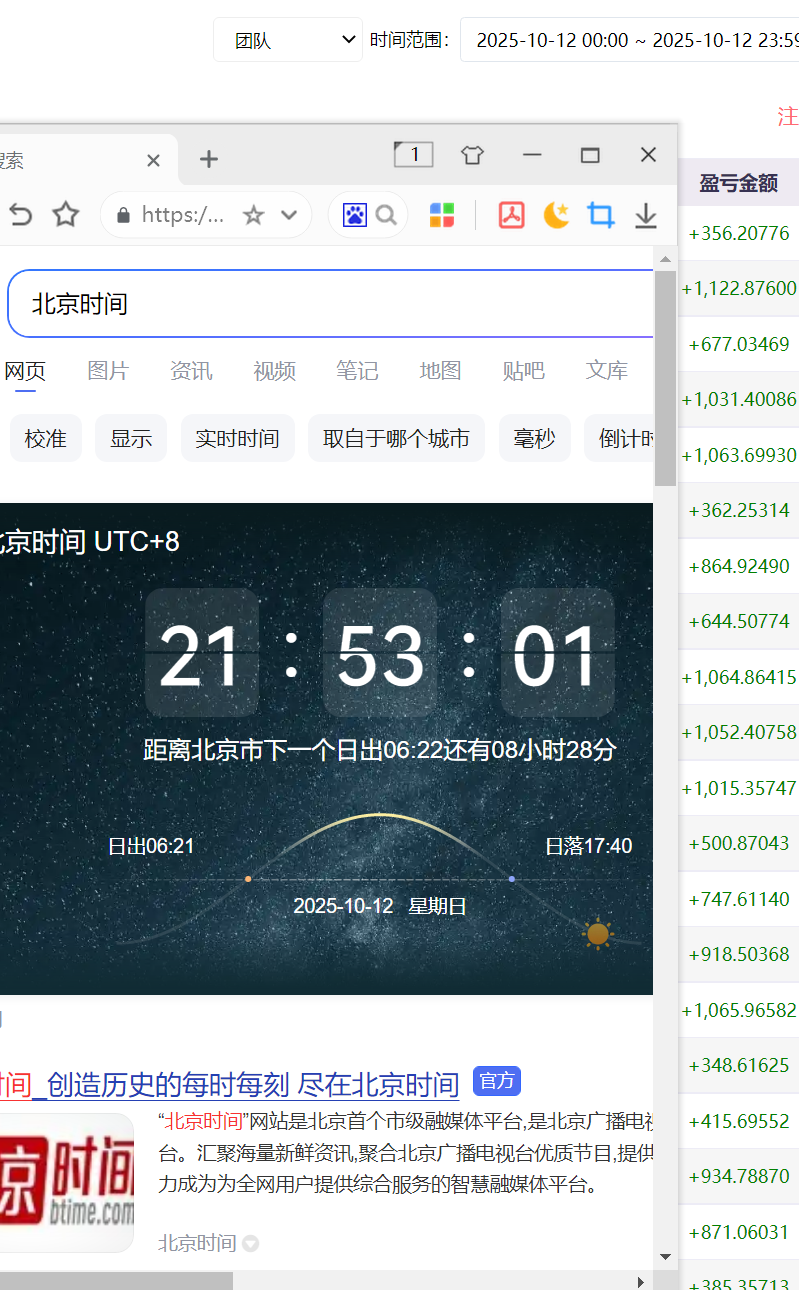
Task: Open the 创造历史的每时每刻 search result link
Action: tap(252, 1084)
